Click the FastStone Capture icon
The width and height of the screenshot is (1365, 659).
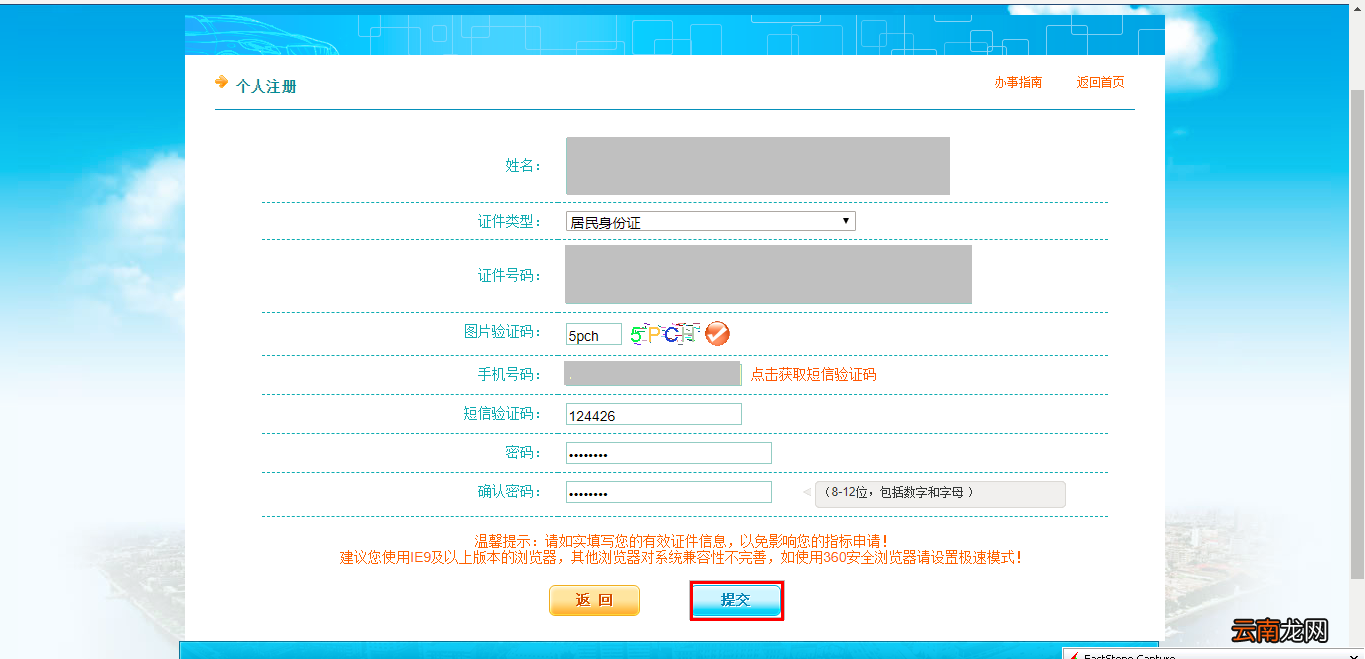(x=1076, y=655)
